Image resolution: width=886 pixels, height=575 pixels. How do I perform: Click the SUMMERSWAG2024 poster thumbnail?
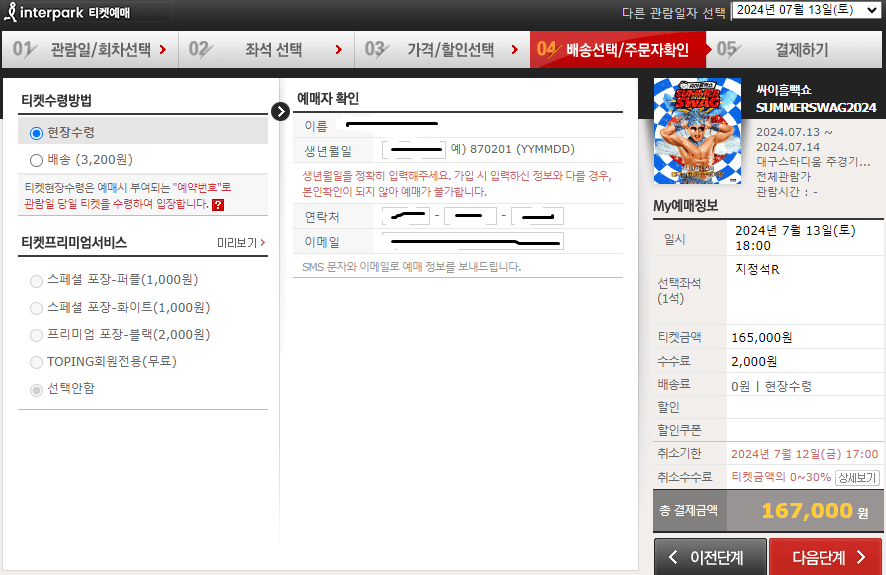pos(697,131)
